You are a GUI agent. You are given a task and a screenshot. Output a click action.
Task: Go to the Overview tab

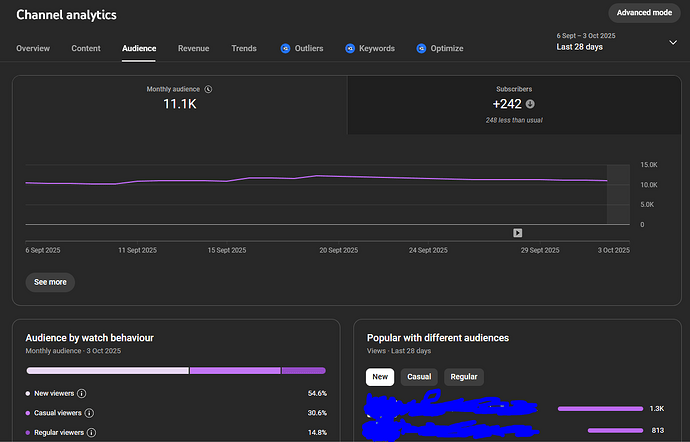click(x=33, y=48)
